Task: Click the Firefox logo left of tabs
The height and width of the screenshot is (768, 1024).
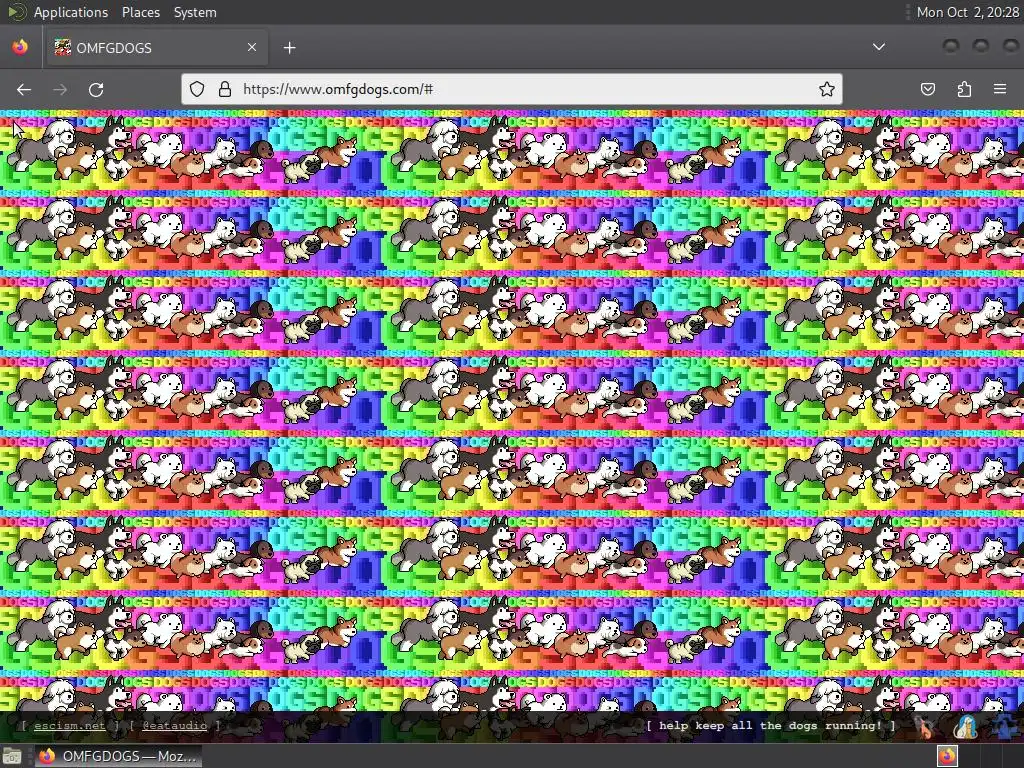Action: point(20,47)
